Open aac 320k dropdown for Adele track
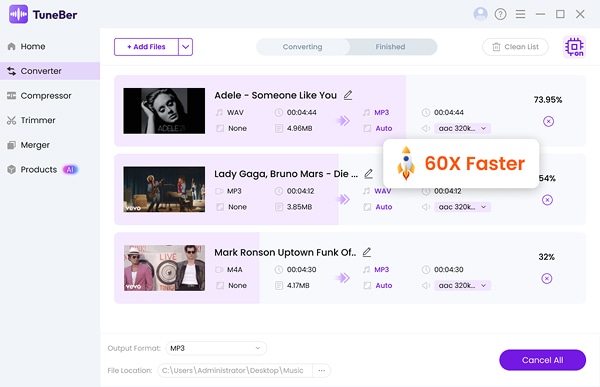Image resolution: width=600 pixels, height=387 pixels. tap(462, 128)
